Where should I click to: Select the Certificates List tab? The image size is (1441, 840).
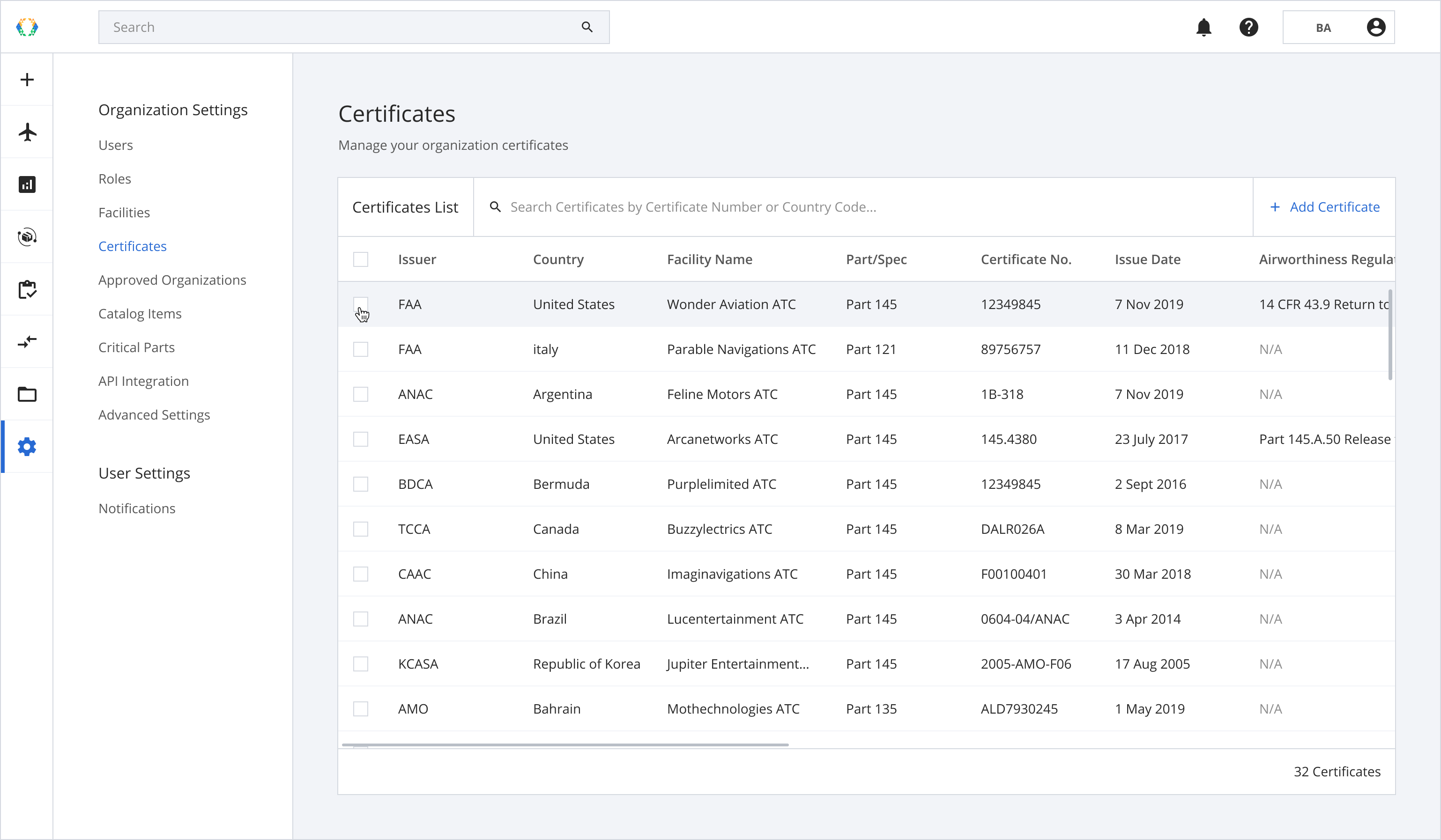click(405, 207)
